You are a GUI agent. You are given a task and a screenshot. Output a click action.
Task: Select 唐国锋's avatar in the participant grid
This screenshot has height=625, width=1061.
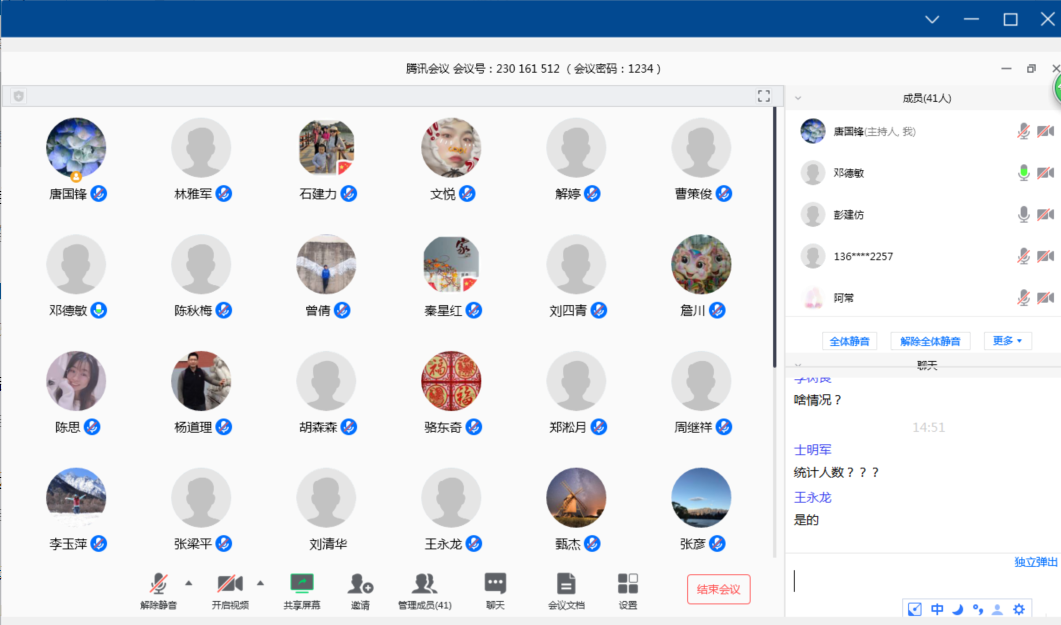76,148
